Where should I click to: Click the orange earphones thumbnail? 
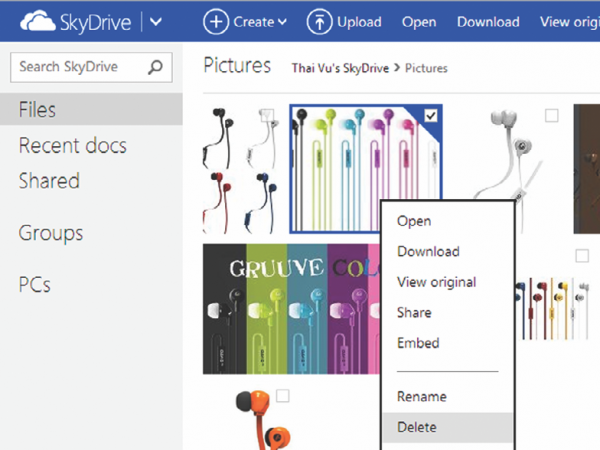[x=264, y=419]
